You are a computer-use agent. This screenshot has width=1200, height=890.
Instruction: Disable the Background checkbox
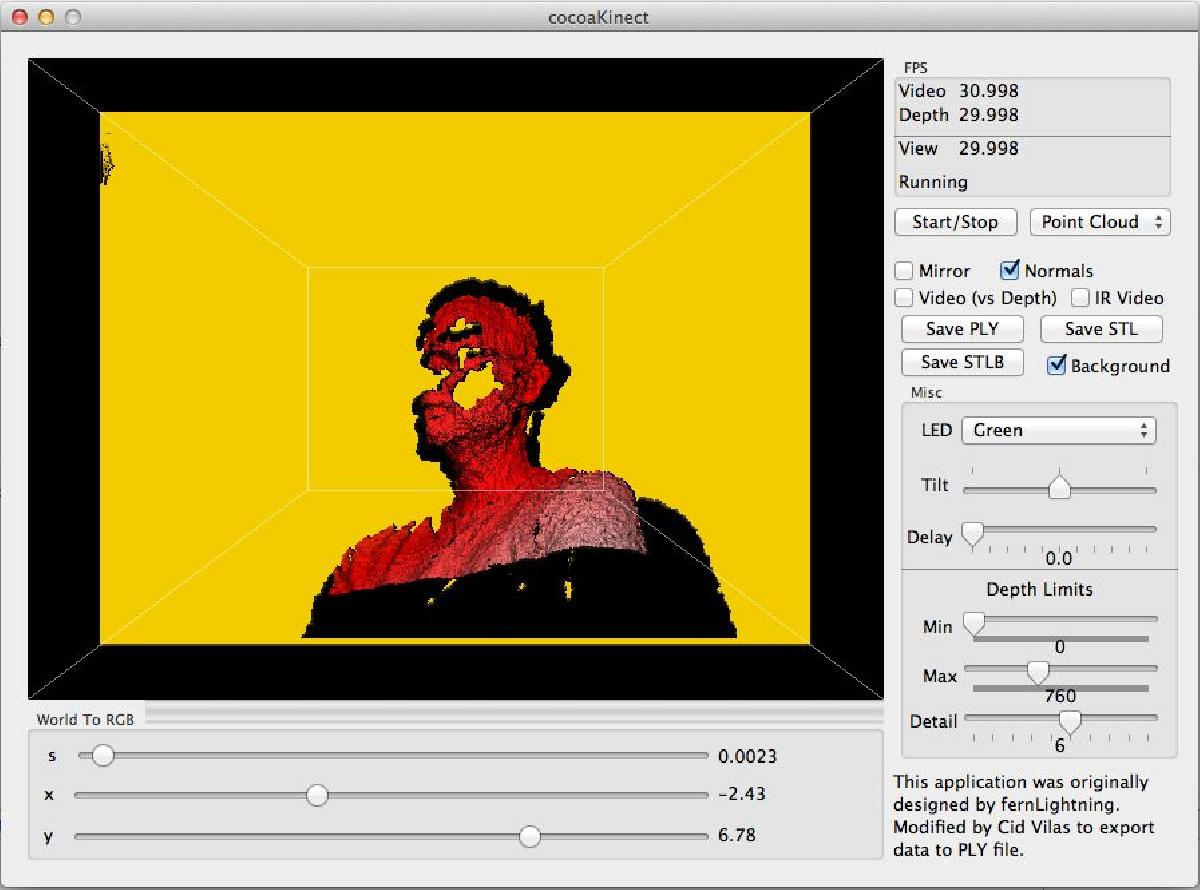pos(1057,365)
